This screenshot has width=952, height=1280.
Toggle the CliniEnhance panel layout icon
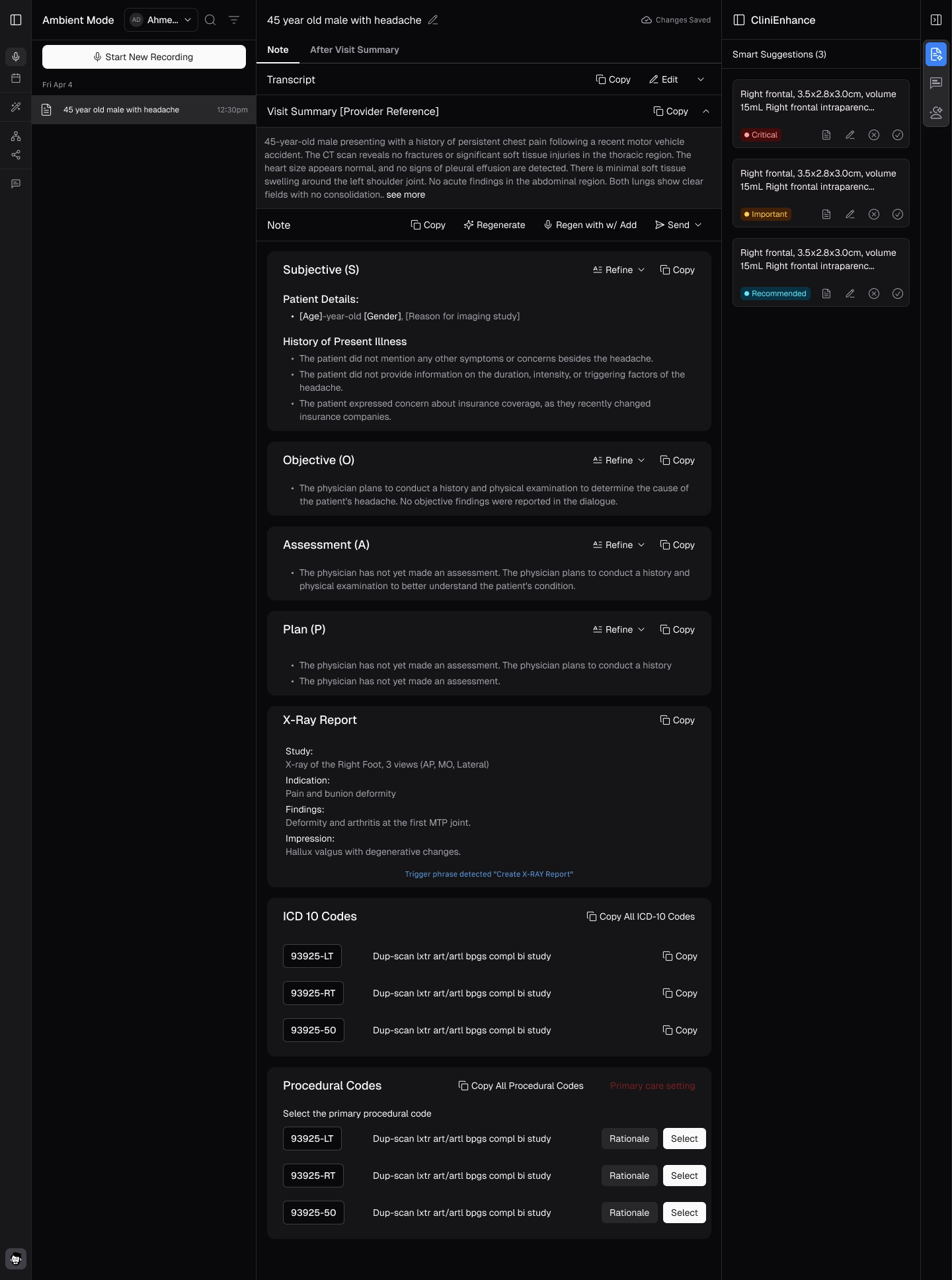pos(739,20)
